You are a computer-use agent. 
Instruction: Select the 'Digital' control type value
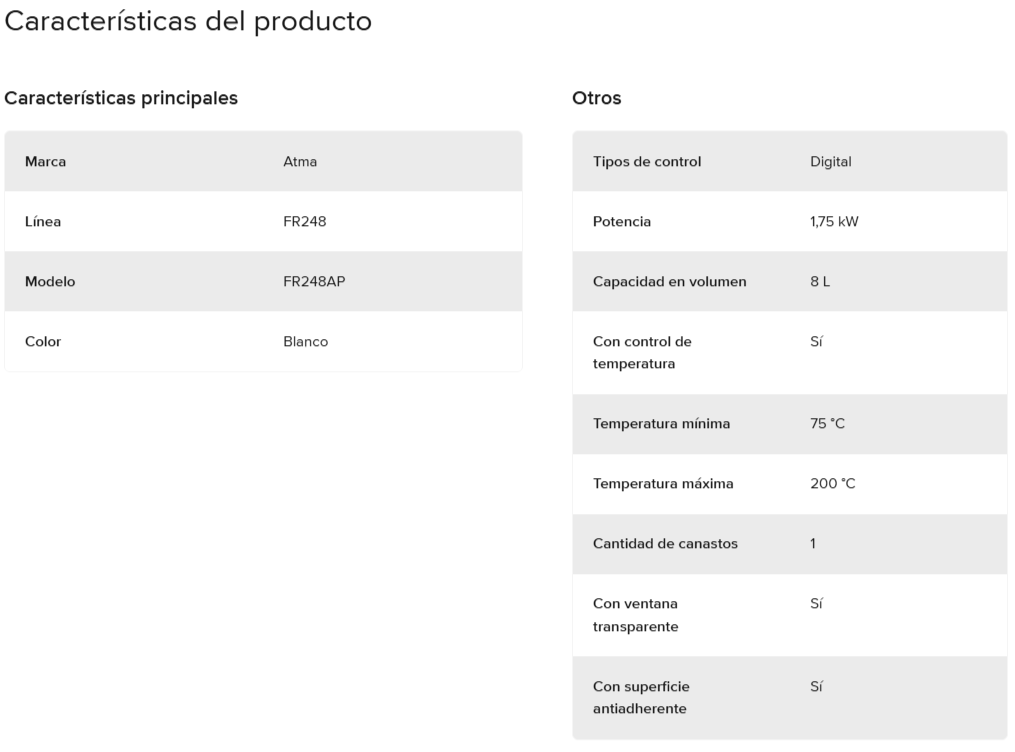coord(831,161)
